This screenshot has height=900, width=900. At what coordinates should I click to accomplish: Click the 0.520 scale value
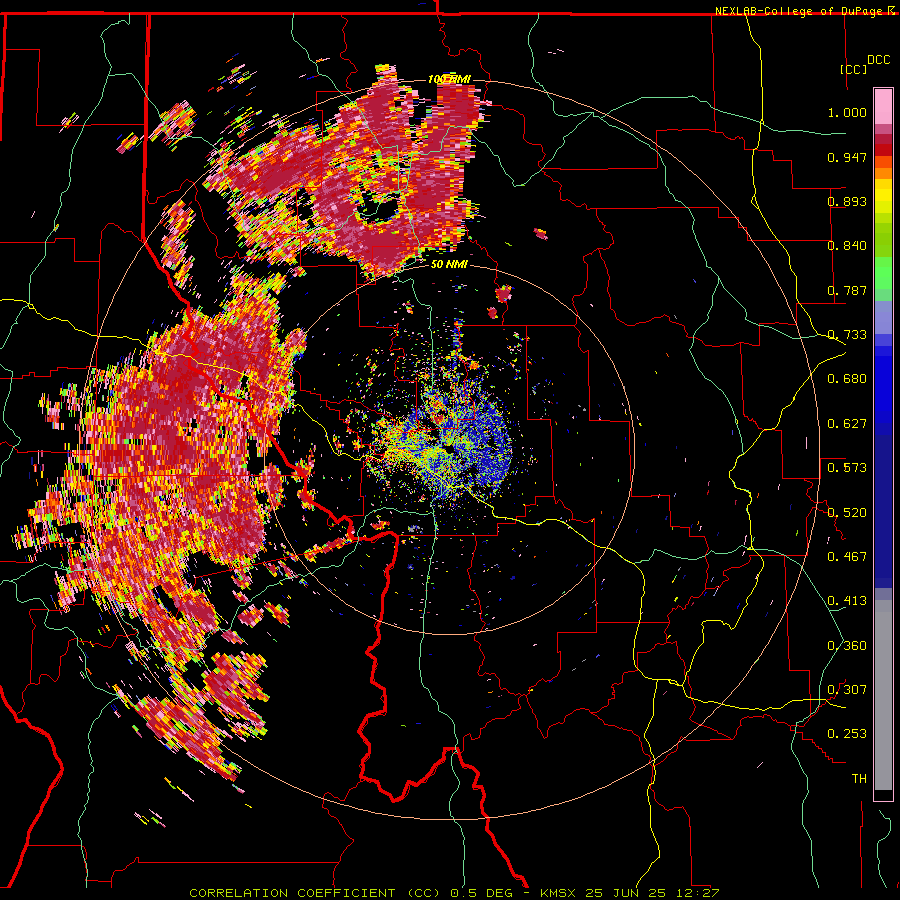coord(847,513)
